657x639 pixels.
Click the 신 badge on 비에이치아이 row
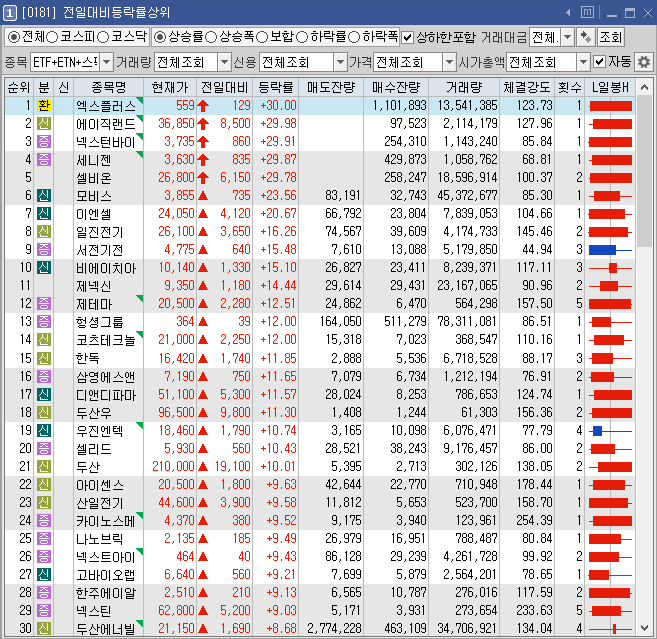coord(44,268)
